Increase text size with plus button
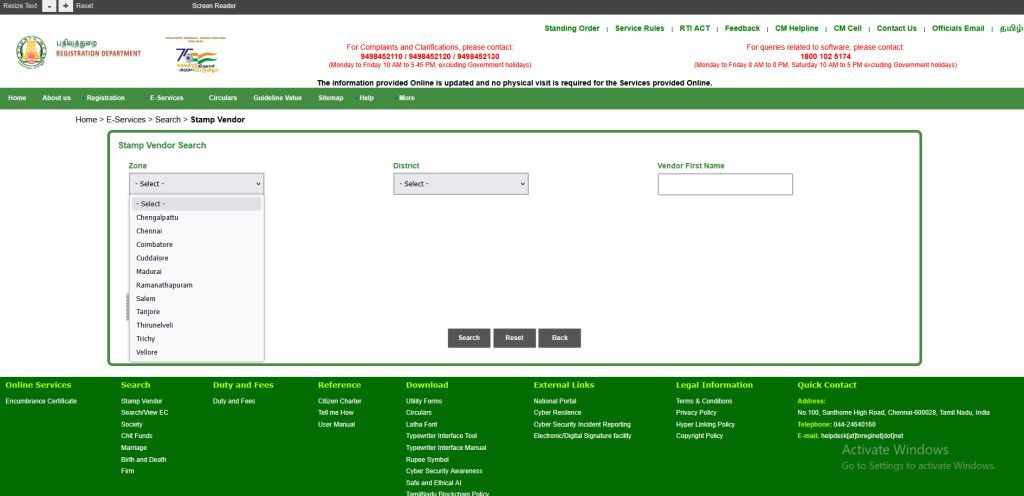This screenshot has height=496, width=1024. pos(65,6)
